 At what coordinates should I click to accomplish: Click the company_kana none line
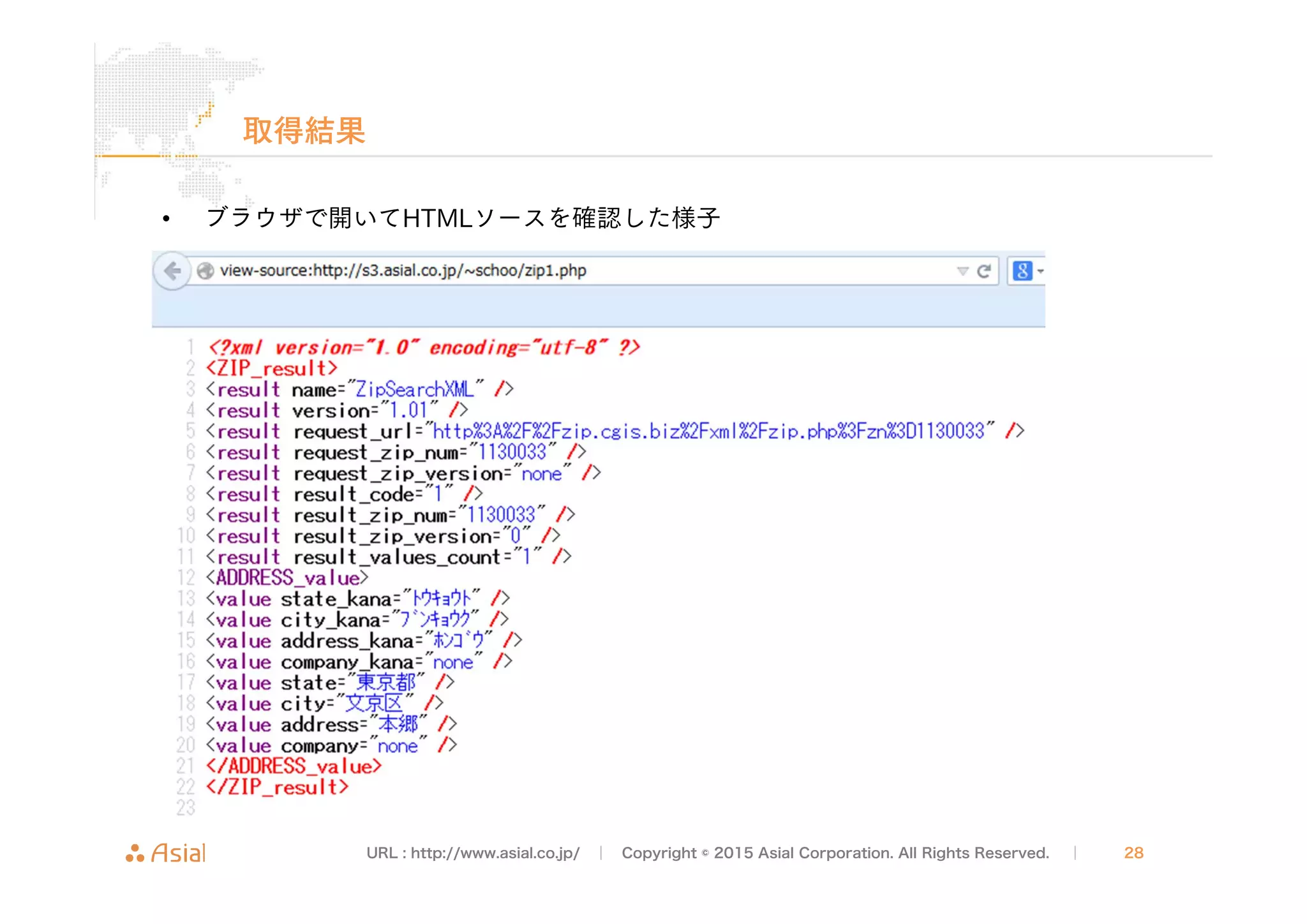(359, 662)
